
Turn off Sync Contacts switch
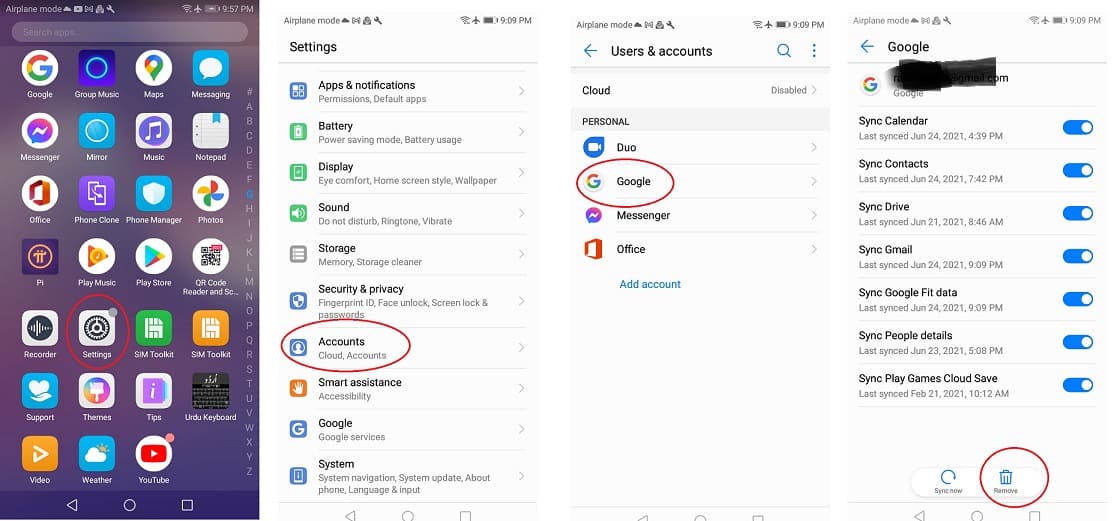1077,170
